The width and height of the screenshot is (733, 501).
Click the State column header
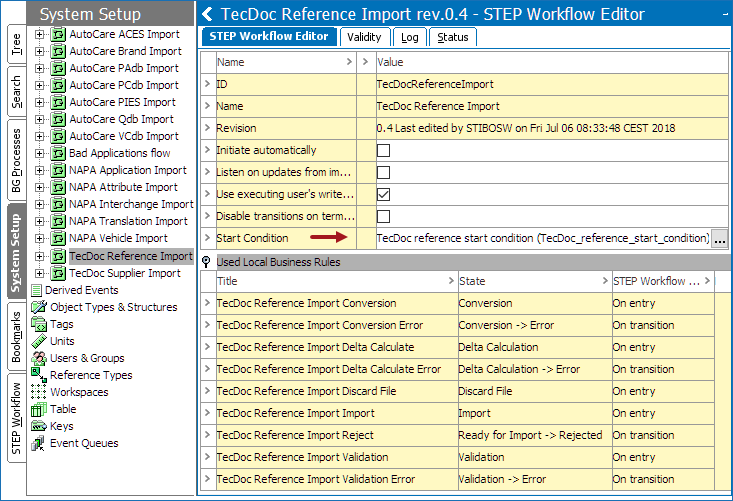[x=535, y=281]
